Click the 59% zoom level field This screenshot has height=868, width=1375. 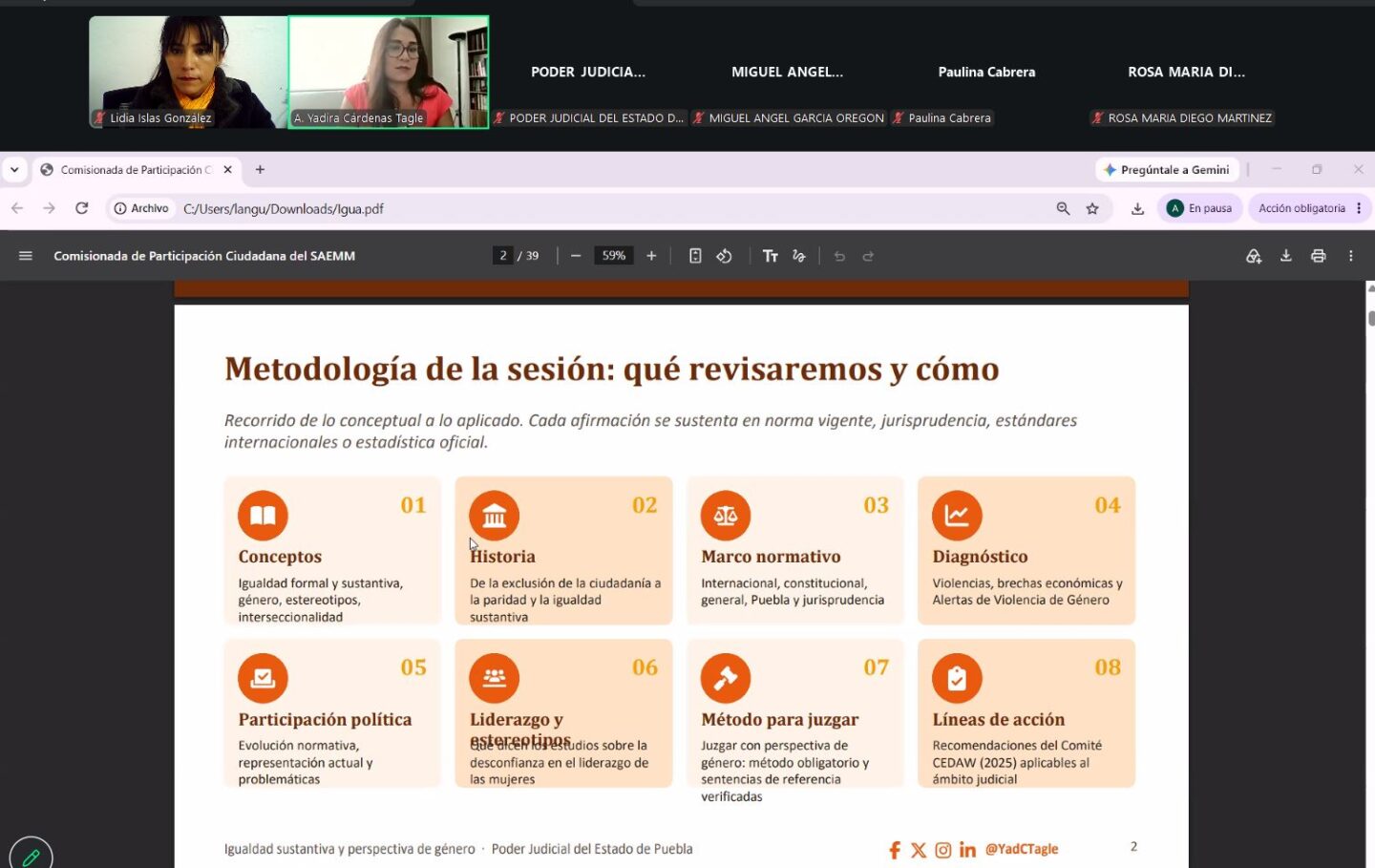[613, 256]
